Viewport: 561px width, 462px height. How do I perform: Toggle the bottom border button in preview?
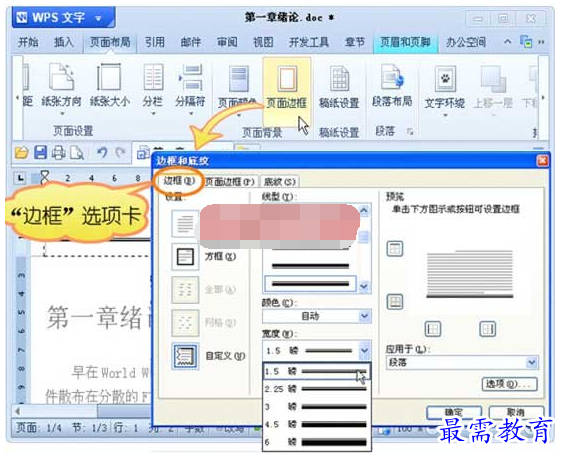pyautogui.click(x=395, y=302)
